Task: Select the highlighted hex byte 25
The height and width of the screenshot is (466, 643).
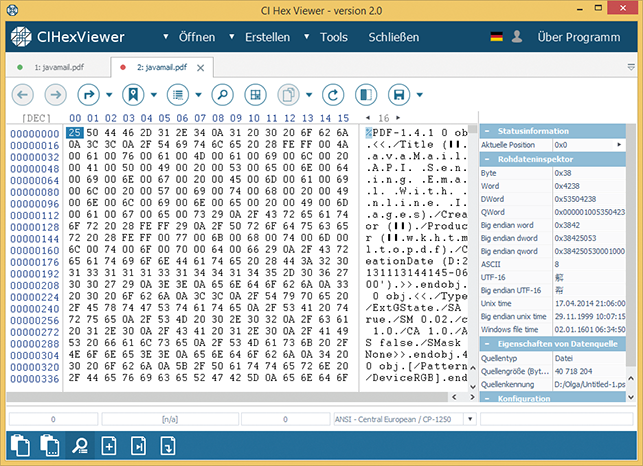Action: point(74,132)
